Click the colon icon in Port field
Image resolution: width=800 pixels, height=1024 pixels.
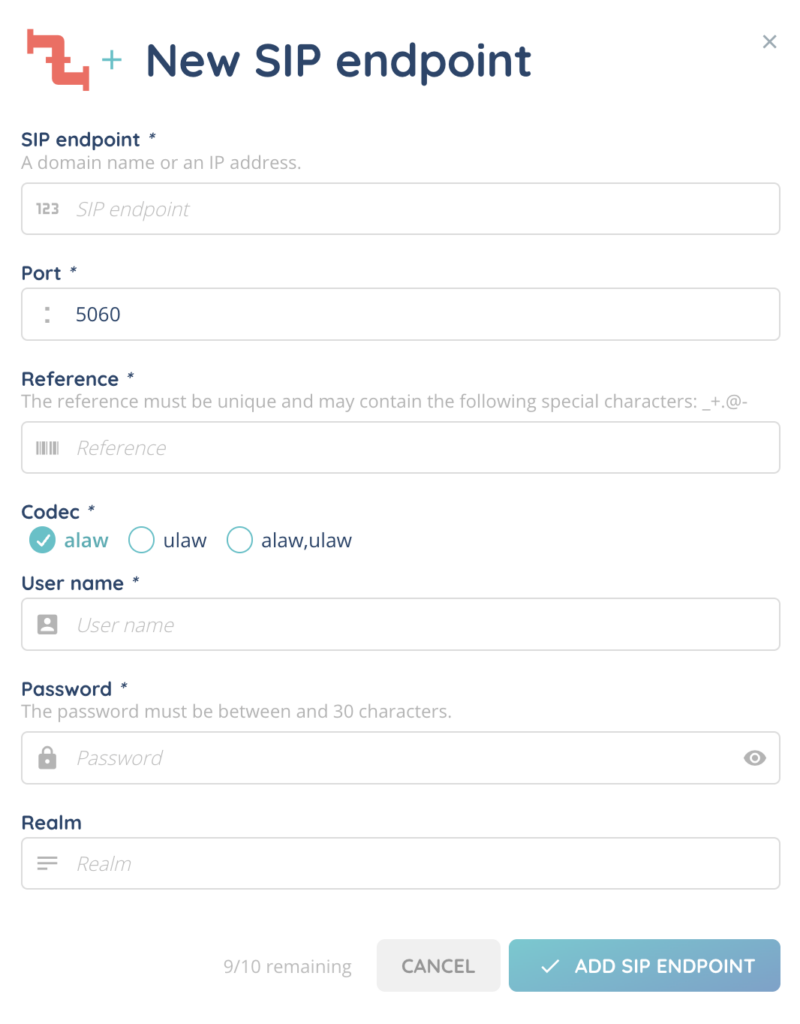click(x=47, y=315)
